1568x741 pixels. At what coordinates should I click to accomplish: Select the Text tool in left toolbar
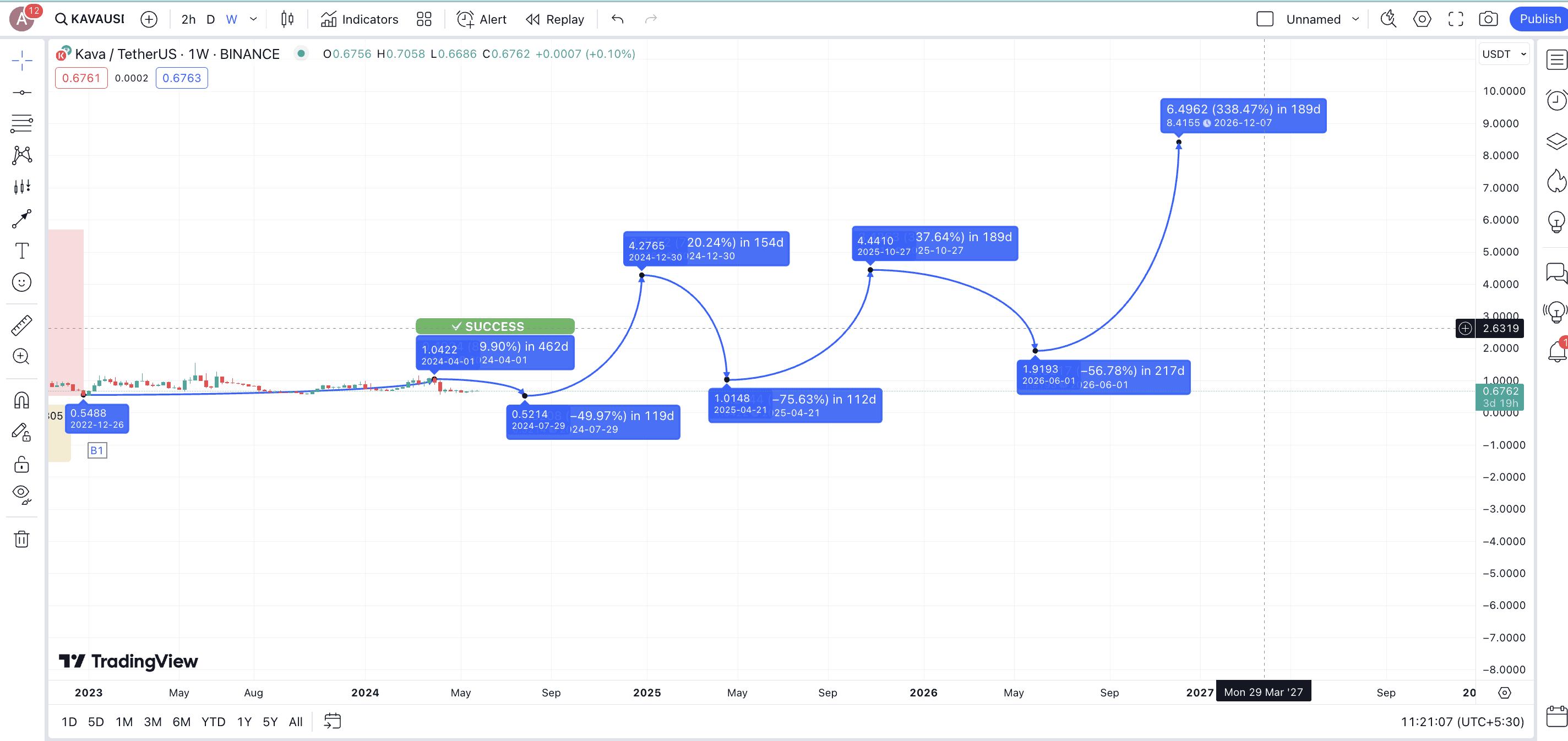point(22,250)
